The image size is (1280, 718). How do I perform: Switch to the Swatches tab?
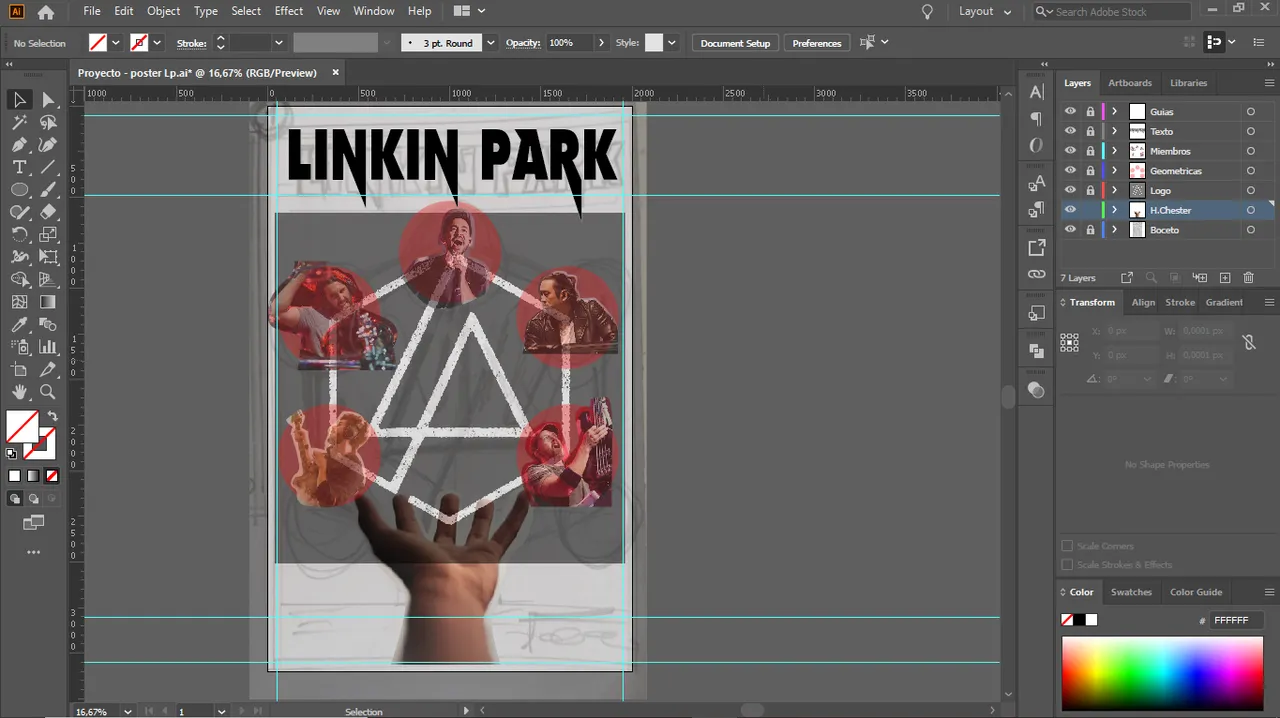(x=1131, y=592)
